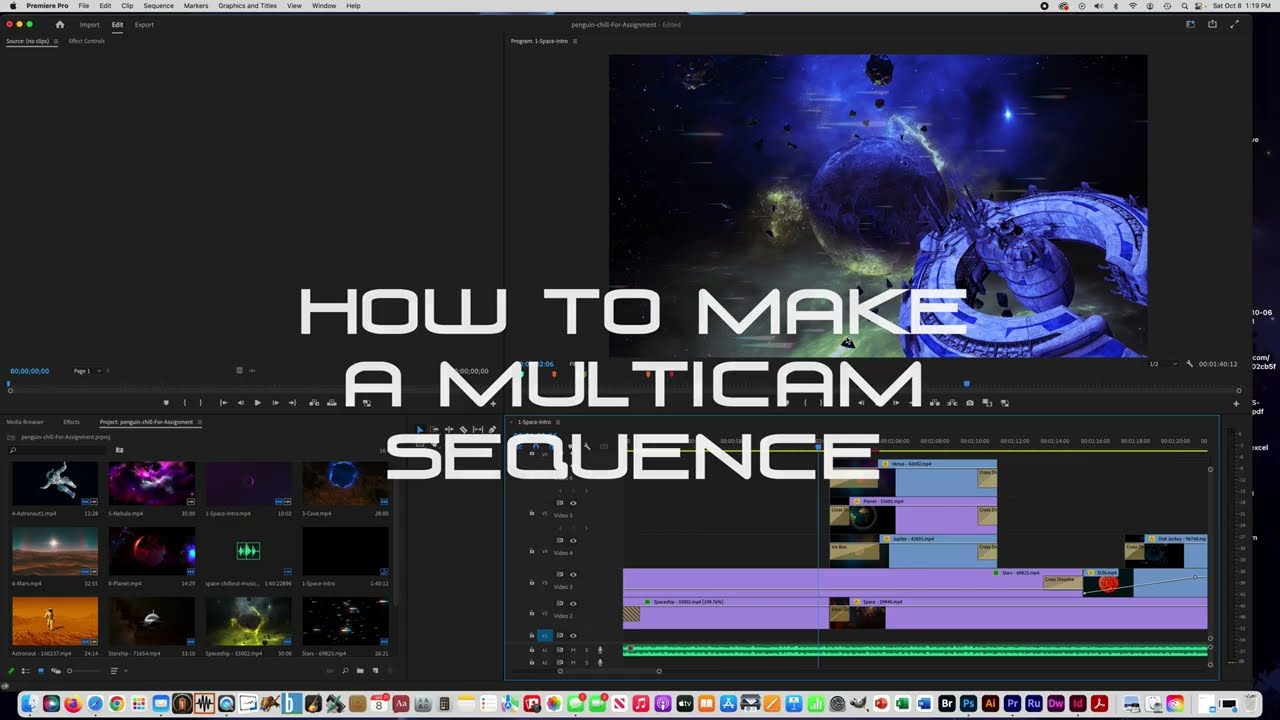Viewport: 1280px width, 720px height.
Task: Switch Project panel to List view
Action: [26, 670]
